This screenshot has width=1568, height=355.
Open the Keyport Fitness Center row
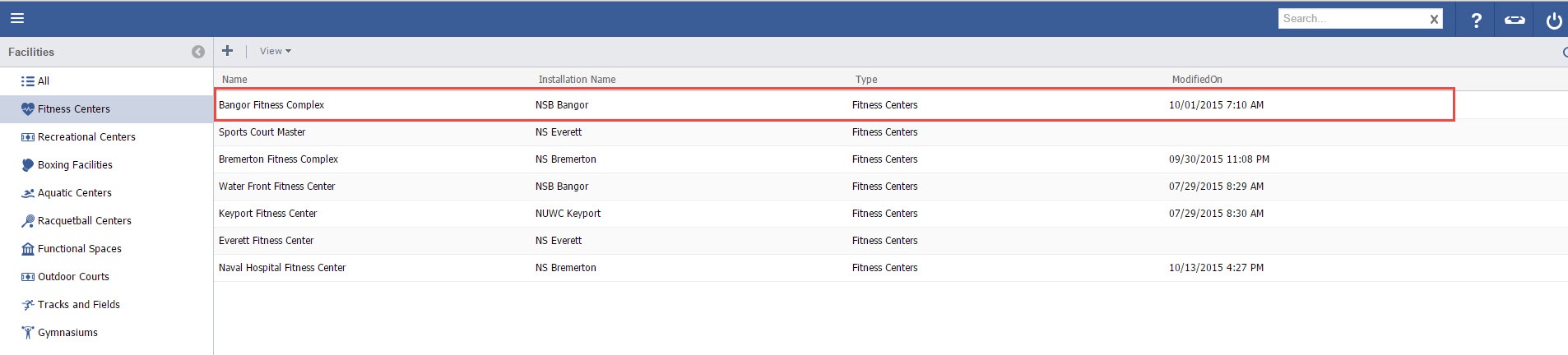268,214
